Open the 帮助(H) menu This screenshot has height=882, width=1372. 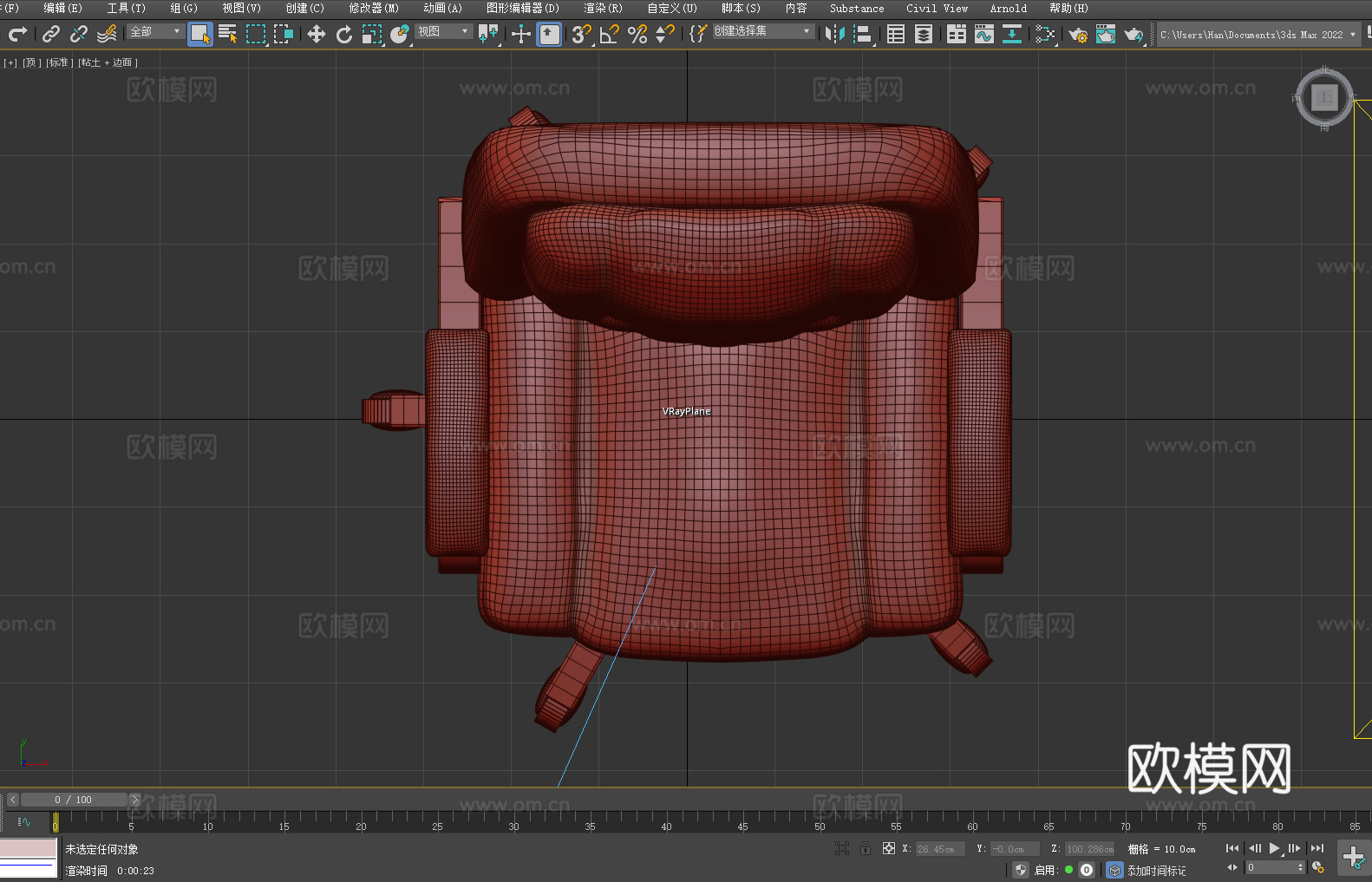(1068, 8)
